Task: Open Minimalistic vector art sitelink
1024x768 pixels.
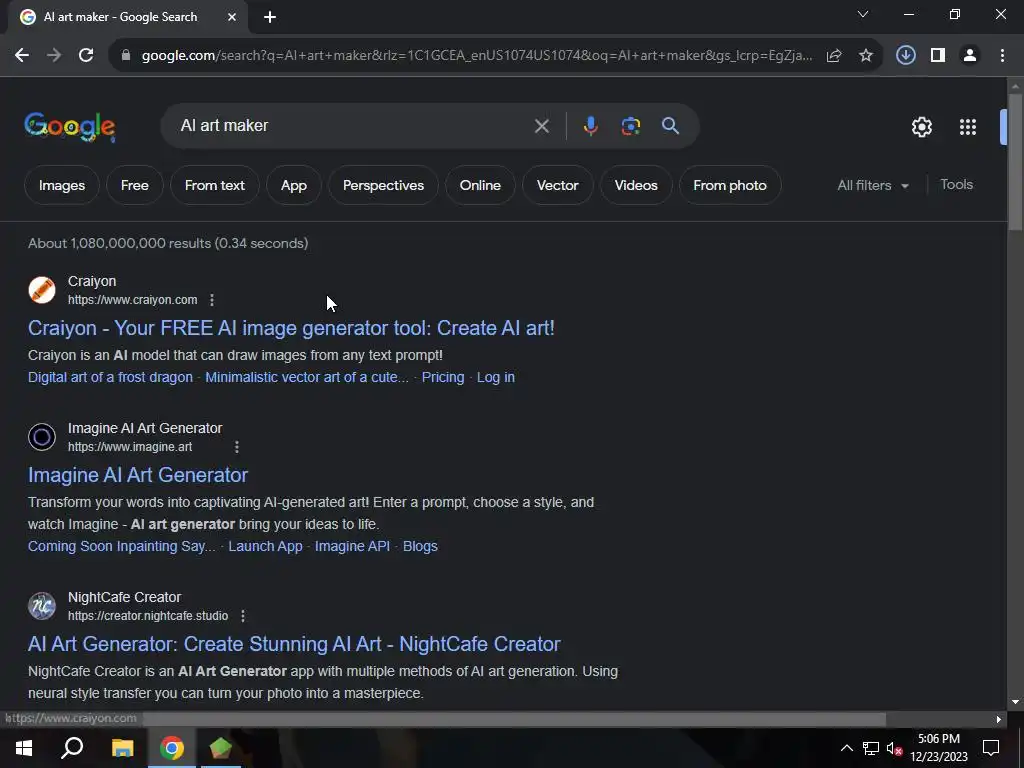Action: point(307,377)
